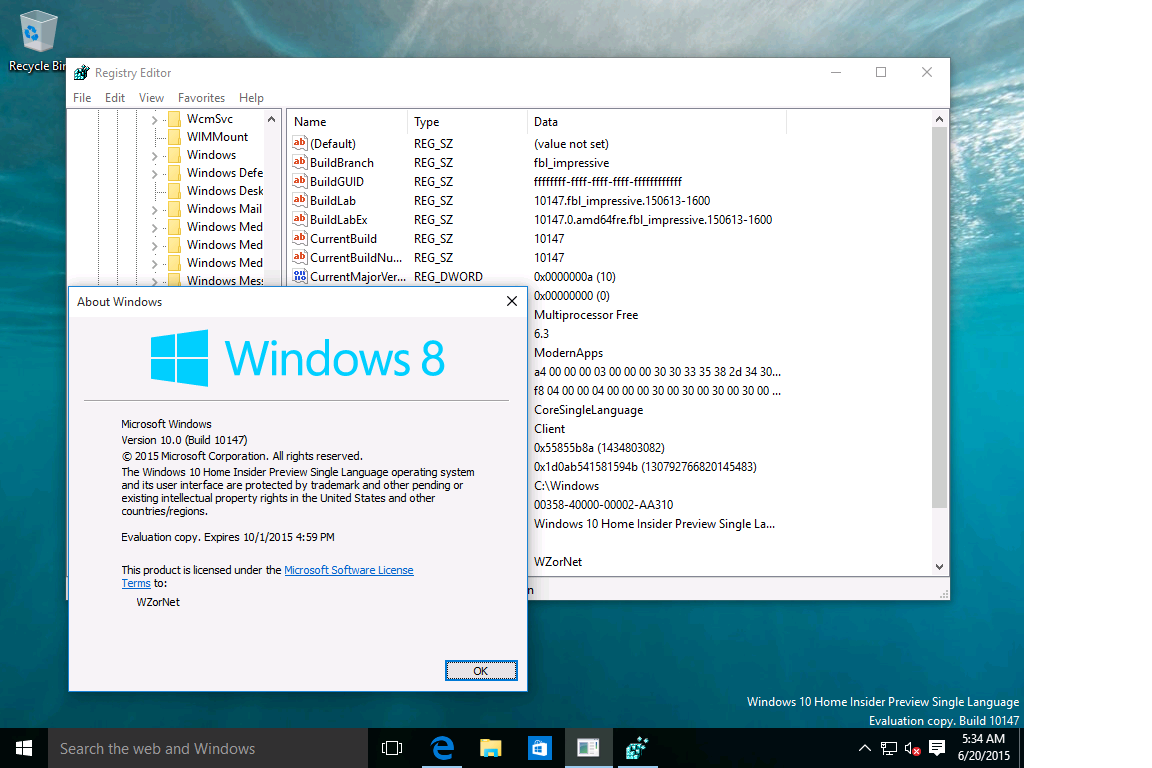Open the Action Center notification icon
This screenshot has width=1152, height=768.
936,747
